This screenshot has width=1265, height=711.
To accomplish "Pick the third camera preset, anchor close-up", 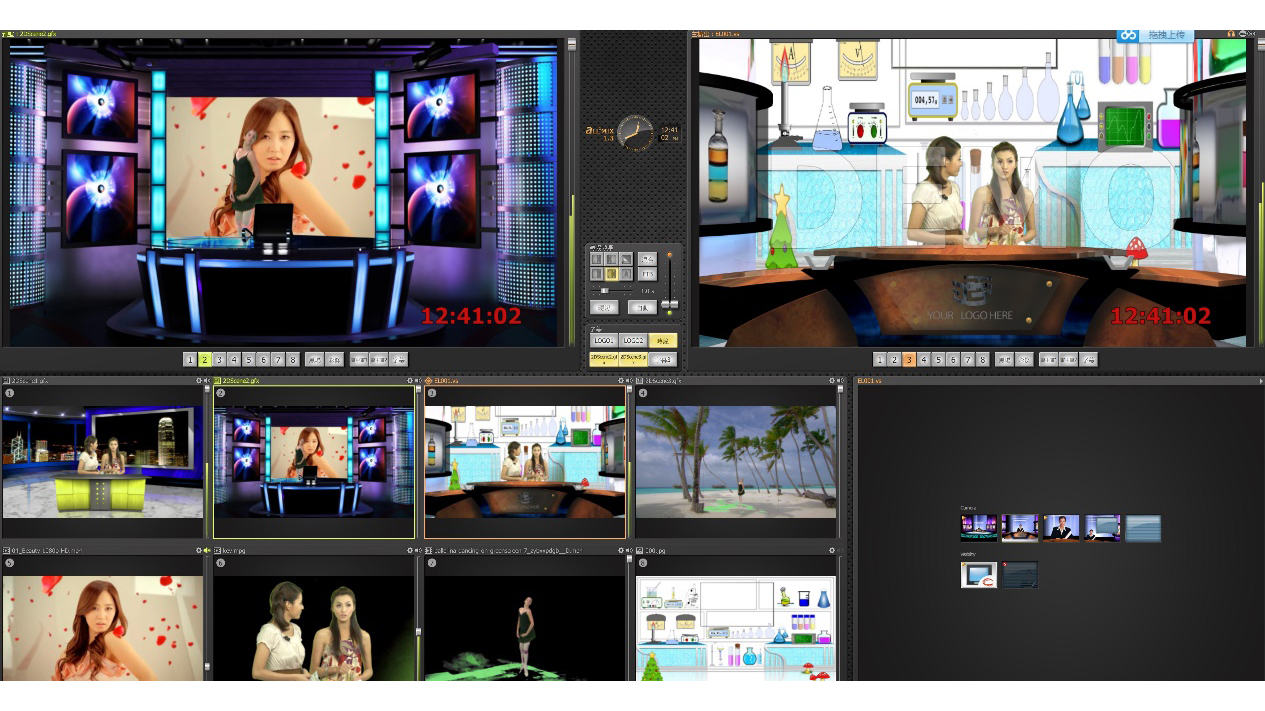I will coord(1061,528).
